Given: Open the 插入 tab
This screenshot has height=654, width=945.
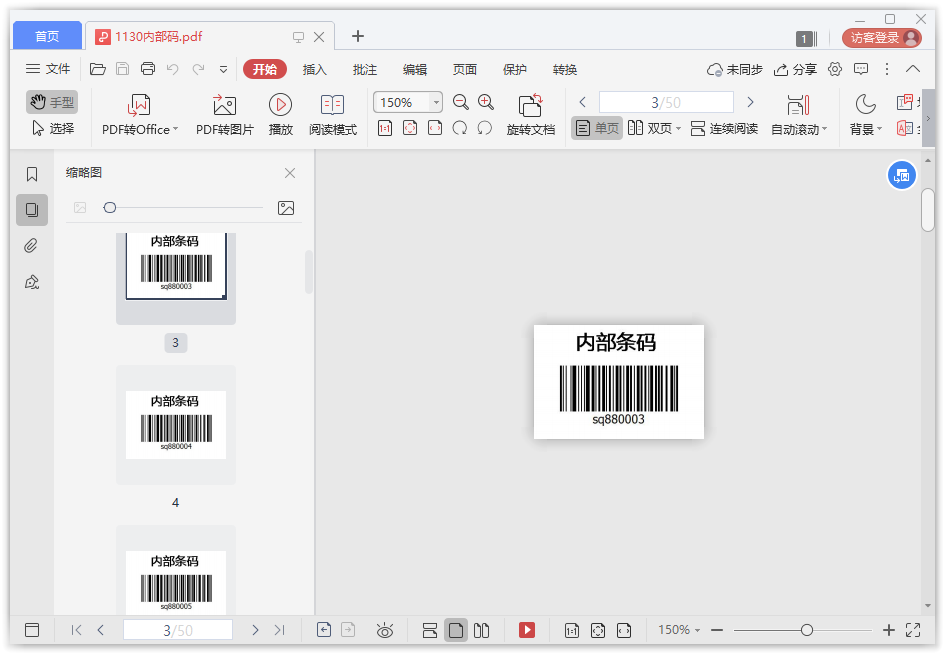Looking at the screenshot, I should [315, 69].
